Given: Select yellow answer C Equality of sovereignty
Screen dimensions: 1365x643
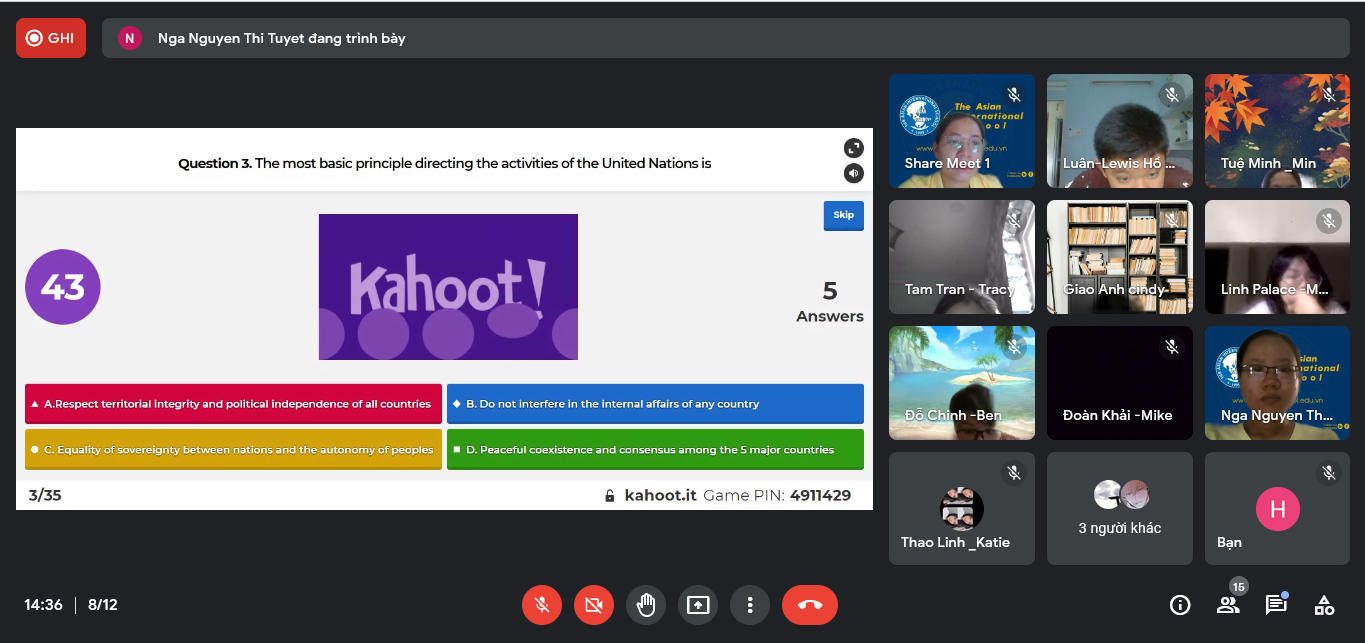Looking at the screenshot, I should pyautogui.click(x=233, y=450).
